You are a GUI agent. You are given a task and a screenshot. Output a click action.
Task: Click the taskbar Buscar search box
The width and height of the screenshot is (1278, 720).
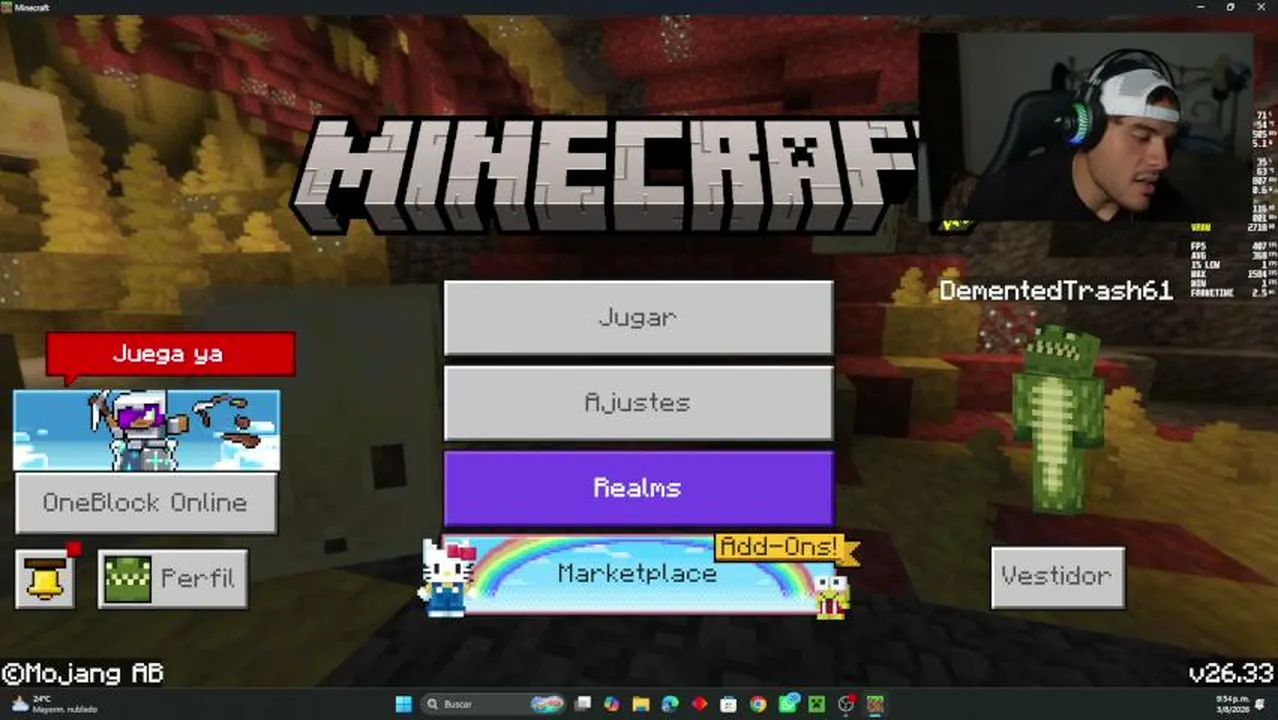click(492, 704)
